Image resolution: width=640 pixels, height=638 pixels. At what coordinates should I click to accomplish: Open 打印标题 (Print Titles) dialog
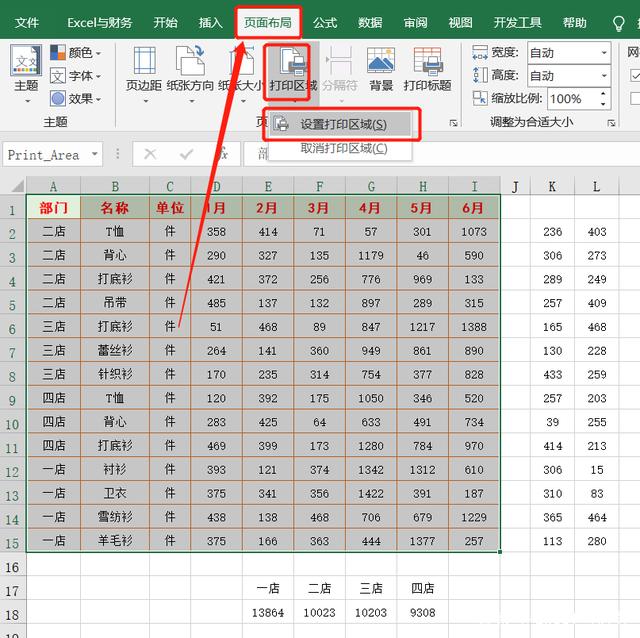click(427, 70)
